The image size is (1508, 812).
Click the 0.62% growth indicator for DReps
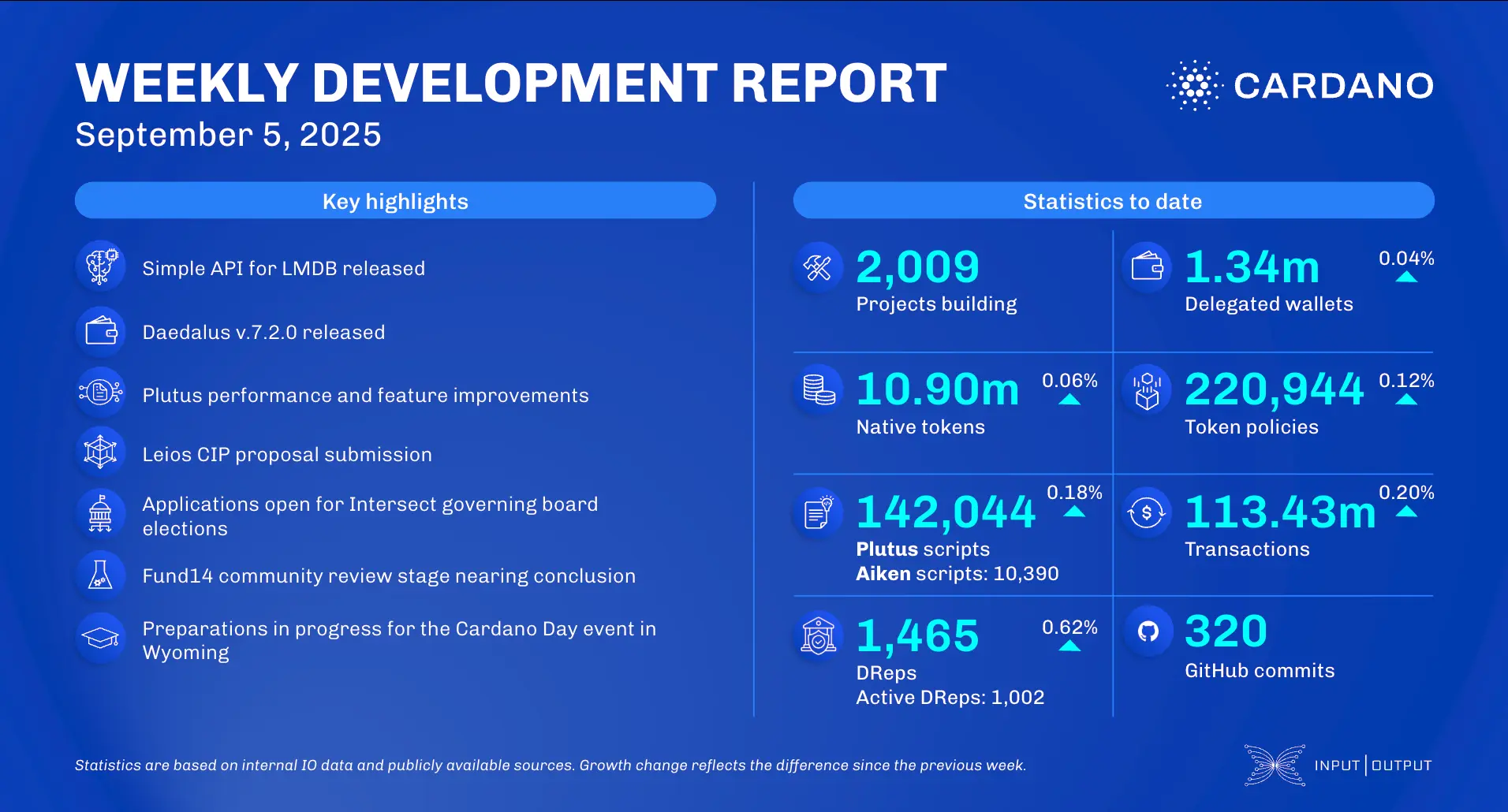pos(1069,639)
